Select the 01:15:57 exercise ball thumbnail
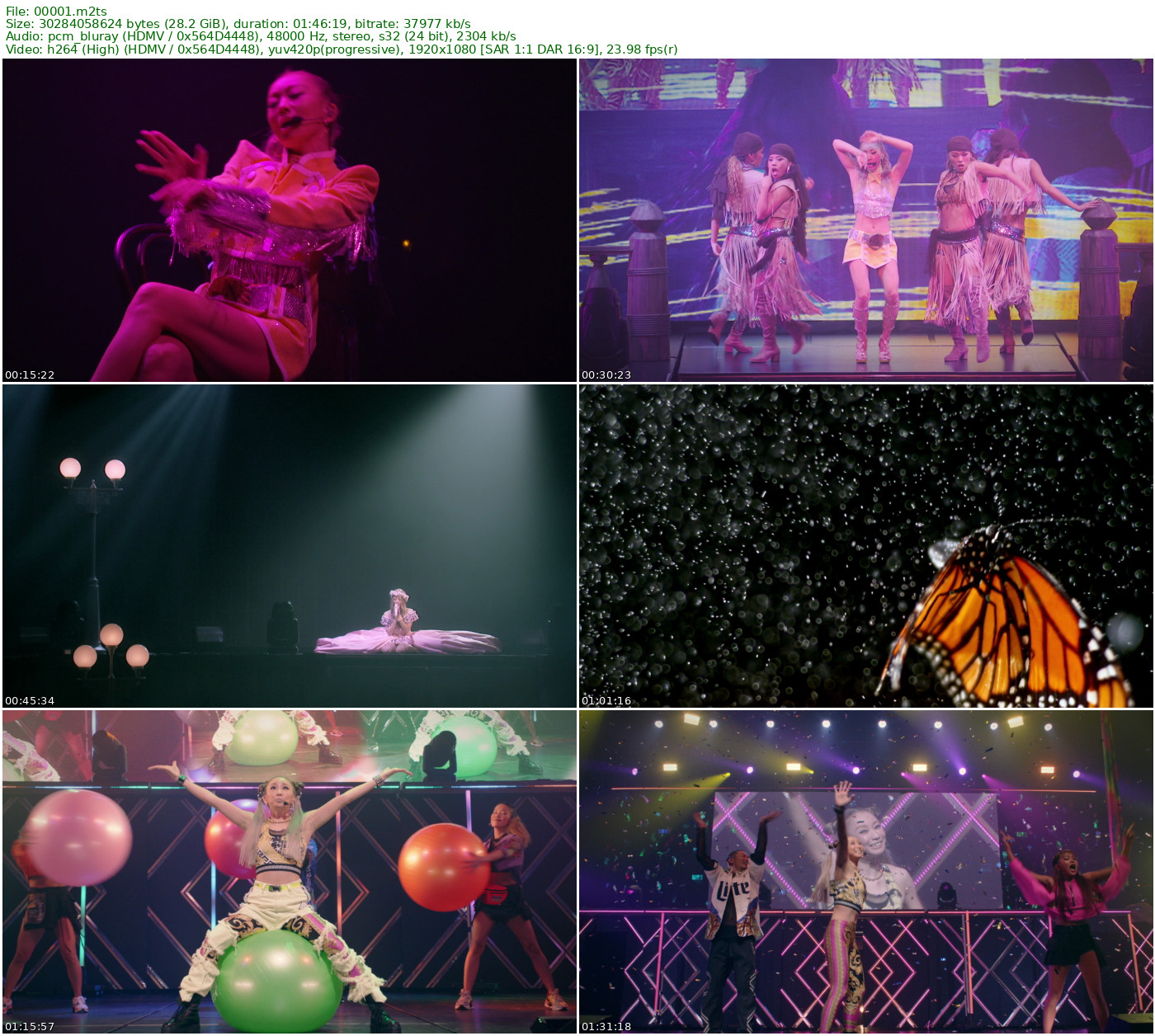1155x1036 pixels. 290,872
